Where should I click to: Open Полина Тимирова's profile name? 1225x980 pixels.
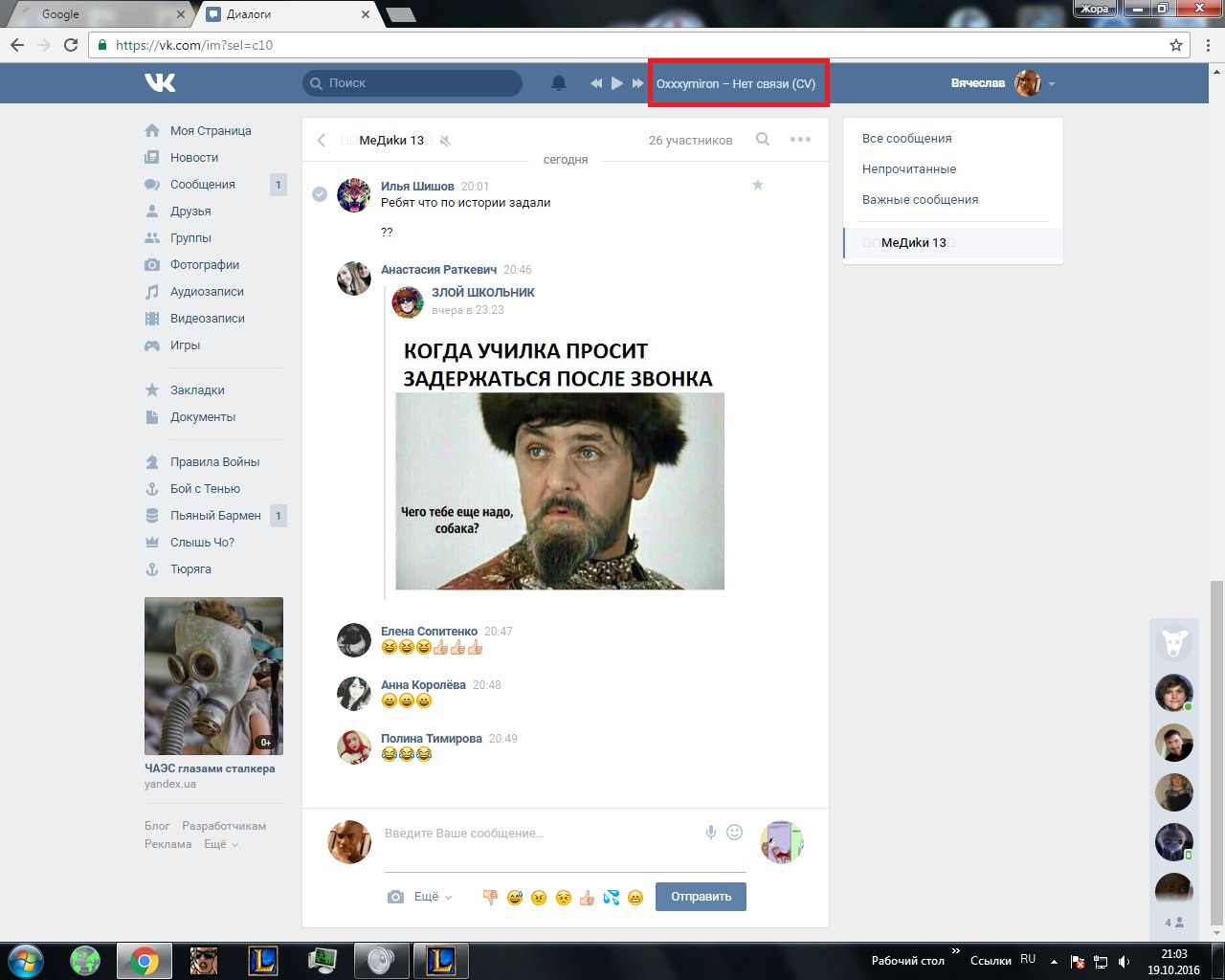tap(432, 739)
